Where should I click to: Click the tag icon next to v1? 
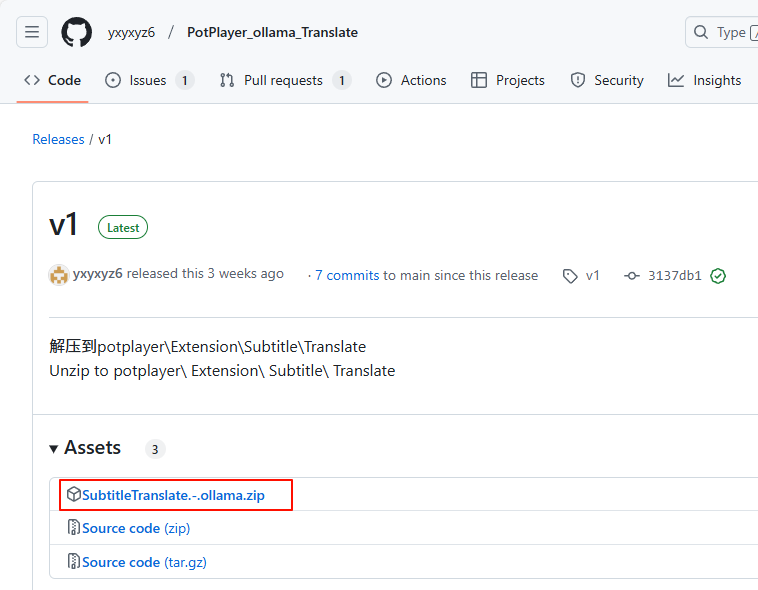[x=570, y=276]
